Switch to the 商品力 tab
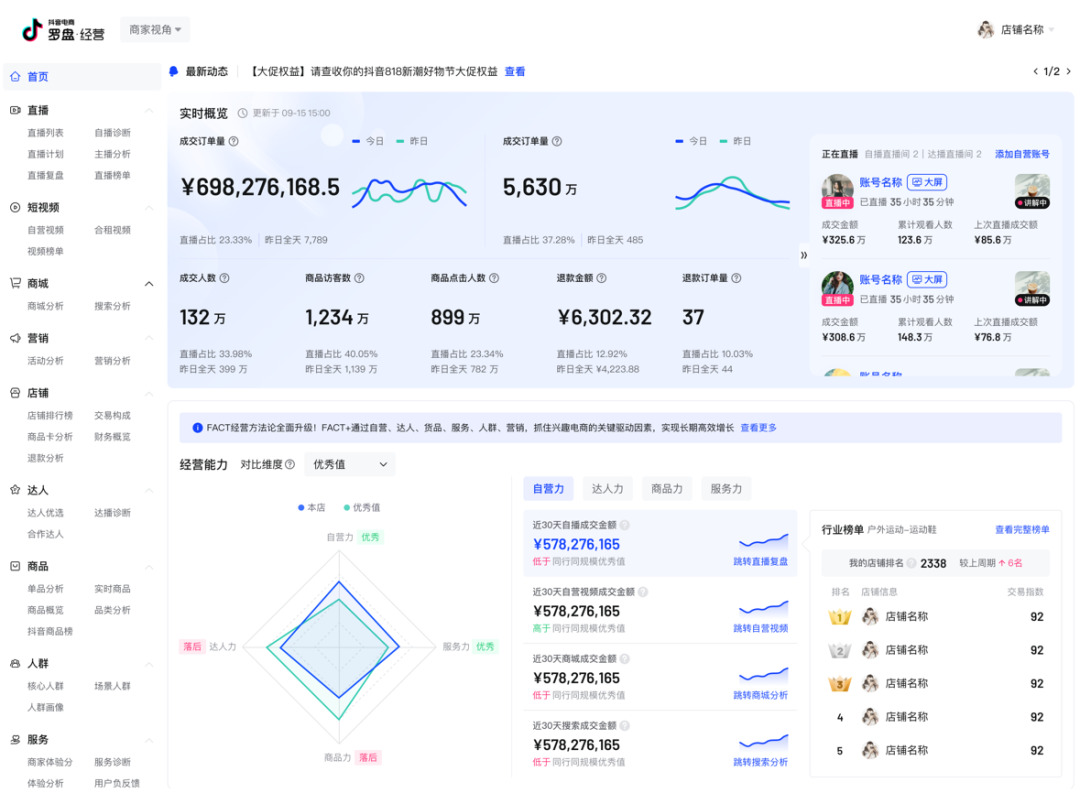1080x804 pixels. [666, 488]
